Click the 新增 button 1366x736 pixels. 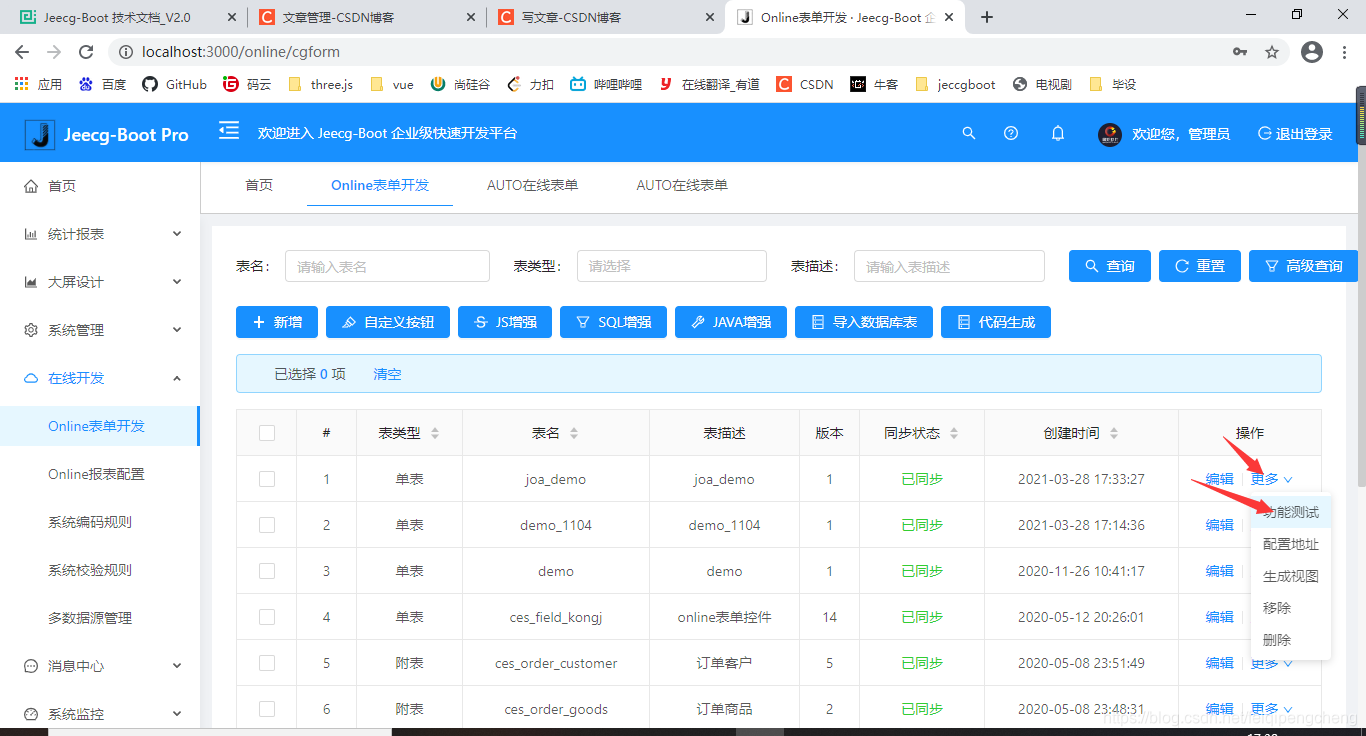click(x=277, y=322)
